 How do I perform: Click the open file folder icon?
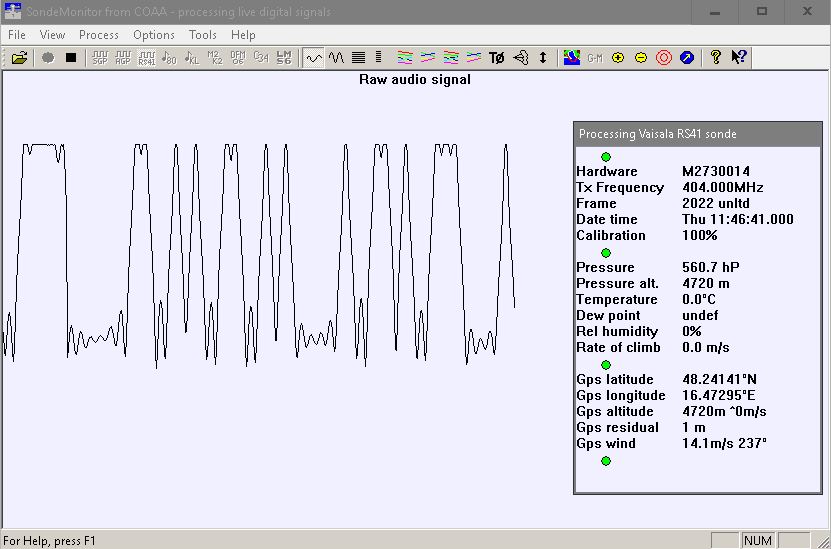tap(20, 58)
